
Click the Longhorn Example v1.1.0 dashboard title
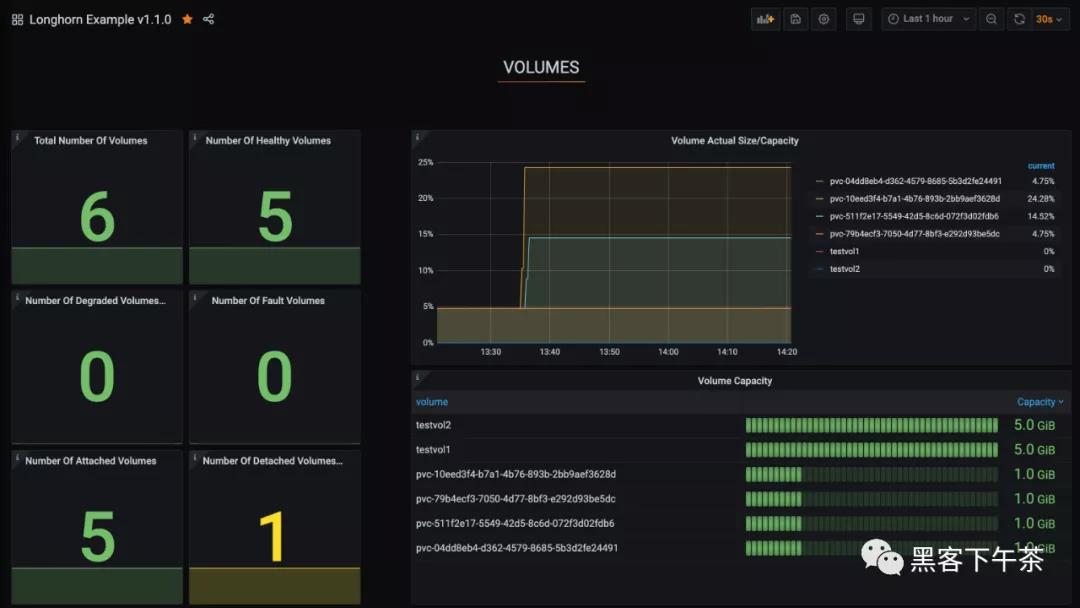click(x=100, y=19)
